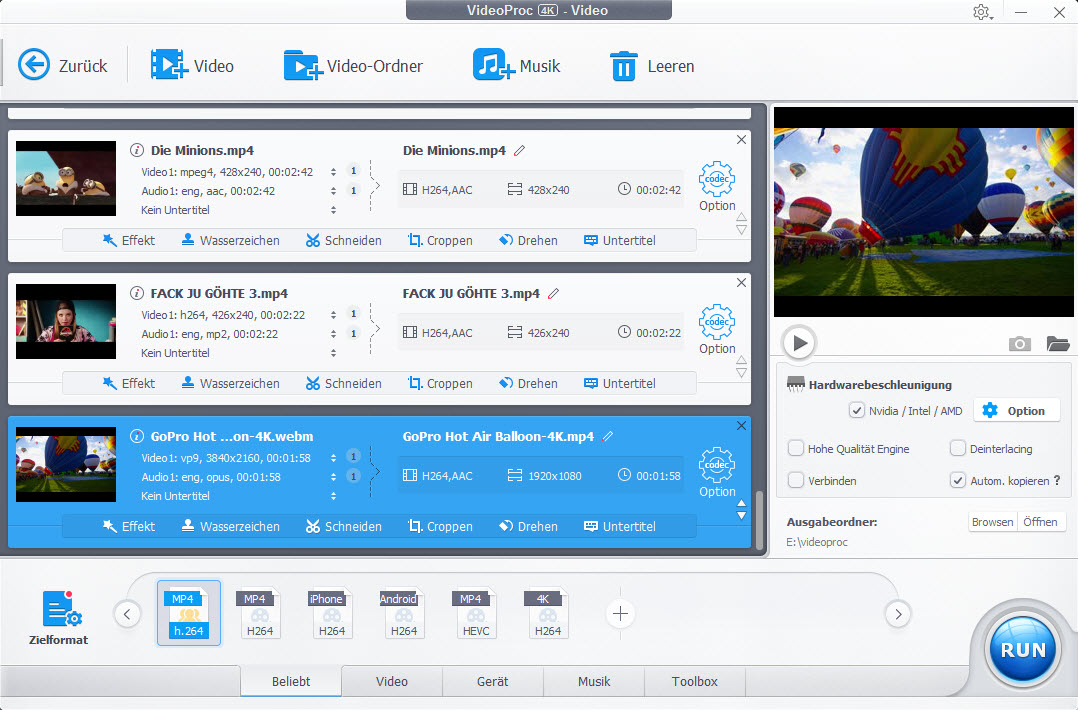Image resolution: width=1078 pixels, height=710 pixels.
Task: Switch to the Musik format tab
Action: (594, 681)
